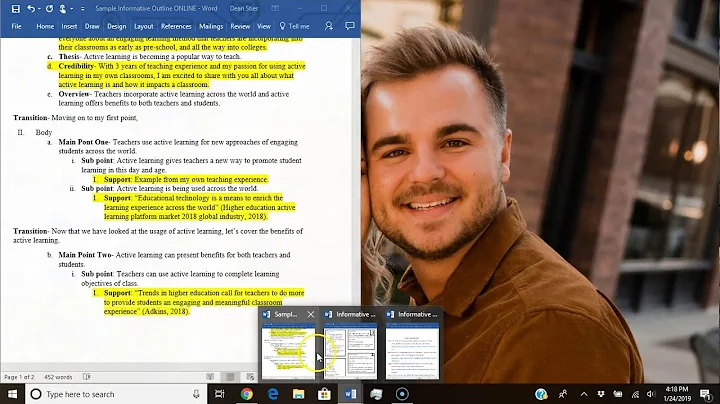Open File Explorer from the taskbar
This screenshot has height=404, width=720.
click(298, 394)
